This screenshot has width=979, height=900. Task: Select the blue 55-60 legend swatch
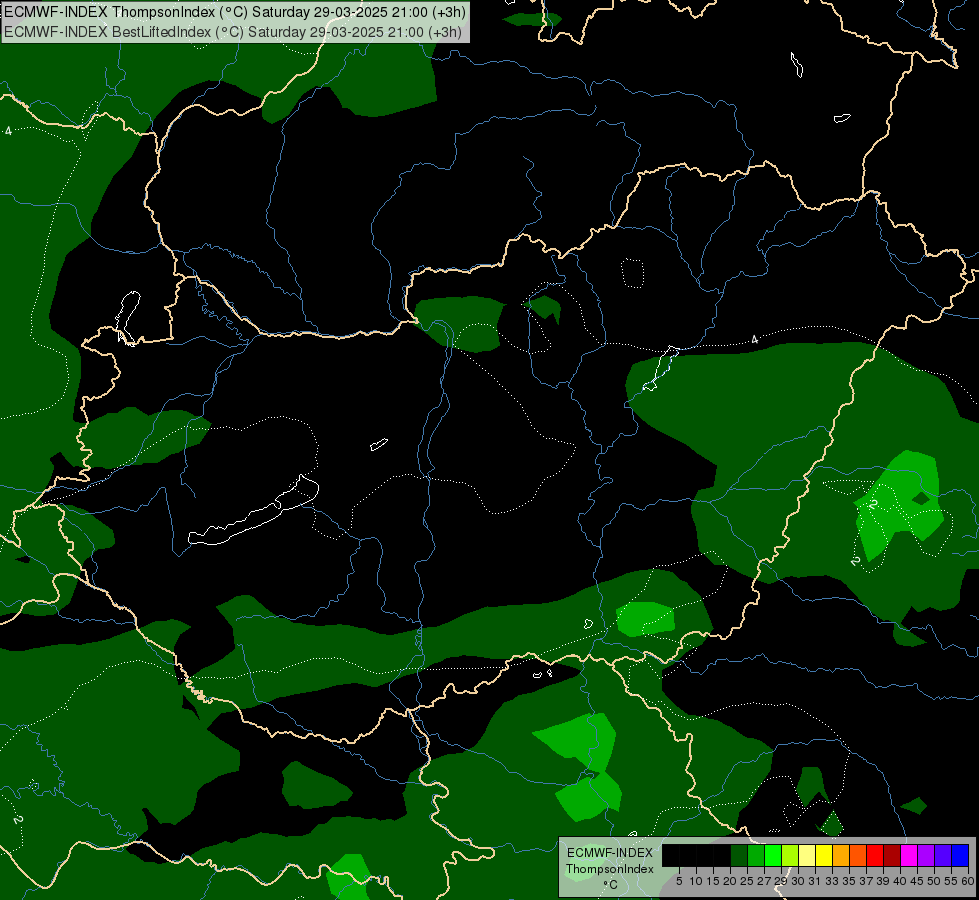pos(960,855)
